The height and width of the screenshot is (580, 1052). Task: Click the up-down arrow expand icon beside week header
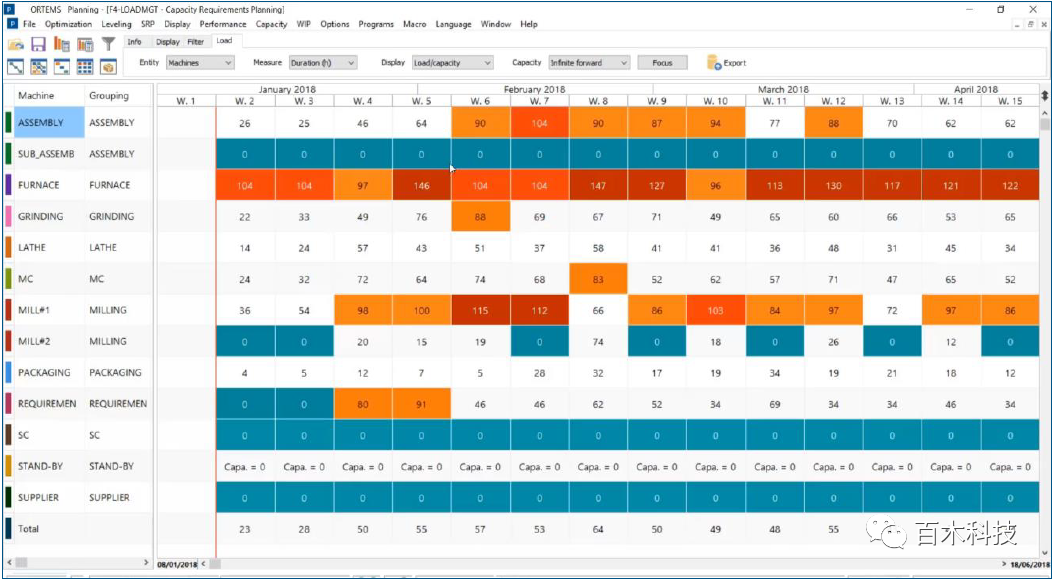(x=1044, y=96)
